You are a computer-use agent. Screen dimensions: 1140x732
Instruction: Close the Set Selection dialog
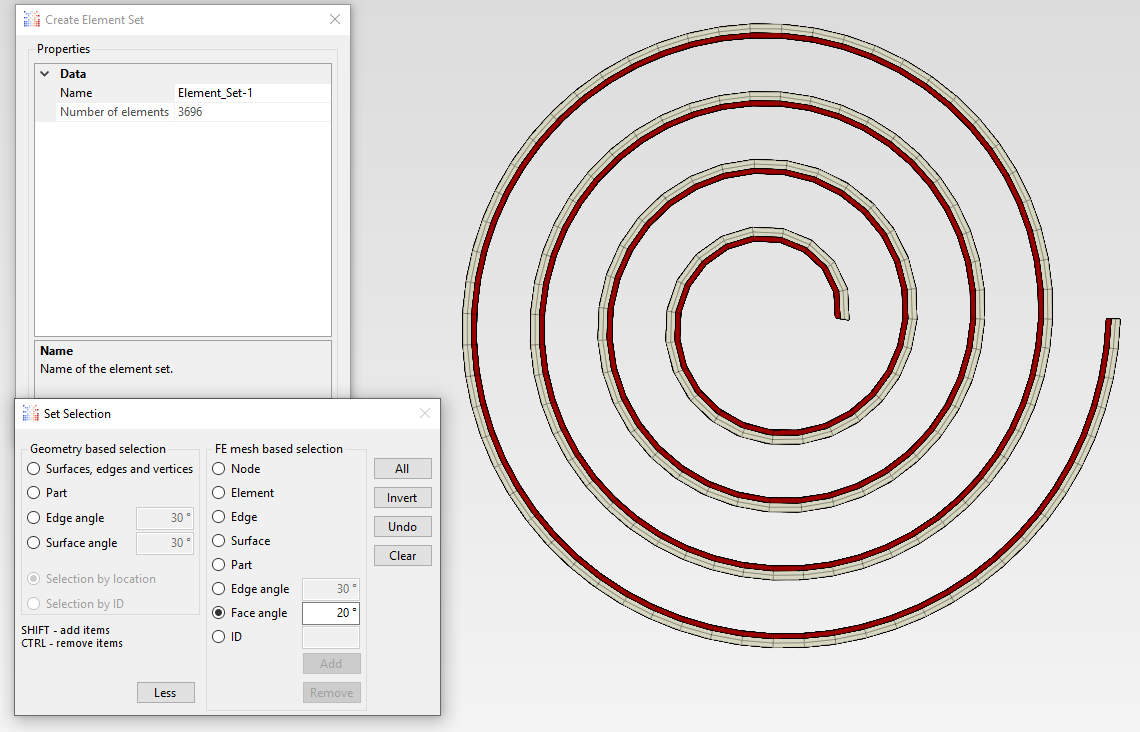(425, 414)
